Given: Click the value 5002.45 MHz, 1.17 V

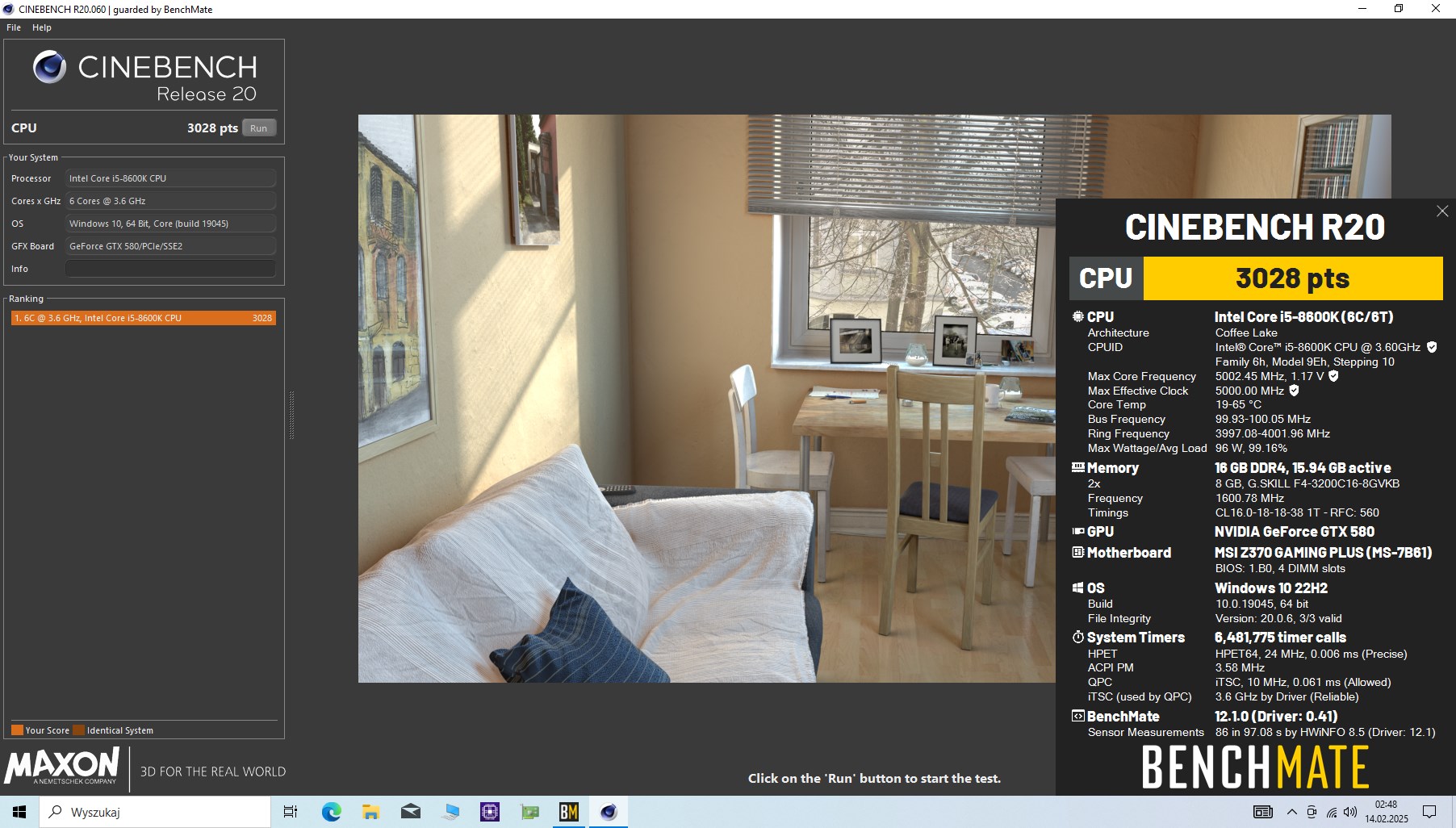Looking at the screenshot, I should tap(1270, 376).
